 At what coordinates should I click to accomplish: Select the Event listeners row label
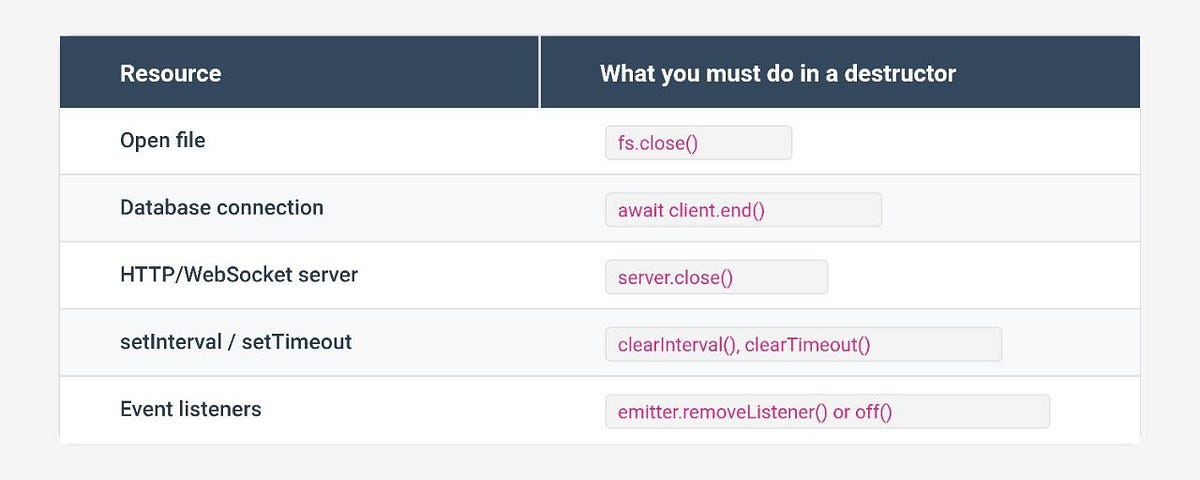click(x=191, y=409)
